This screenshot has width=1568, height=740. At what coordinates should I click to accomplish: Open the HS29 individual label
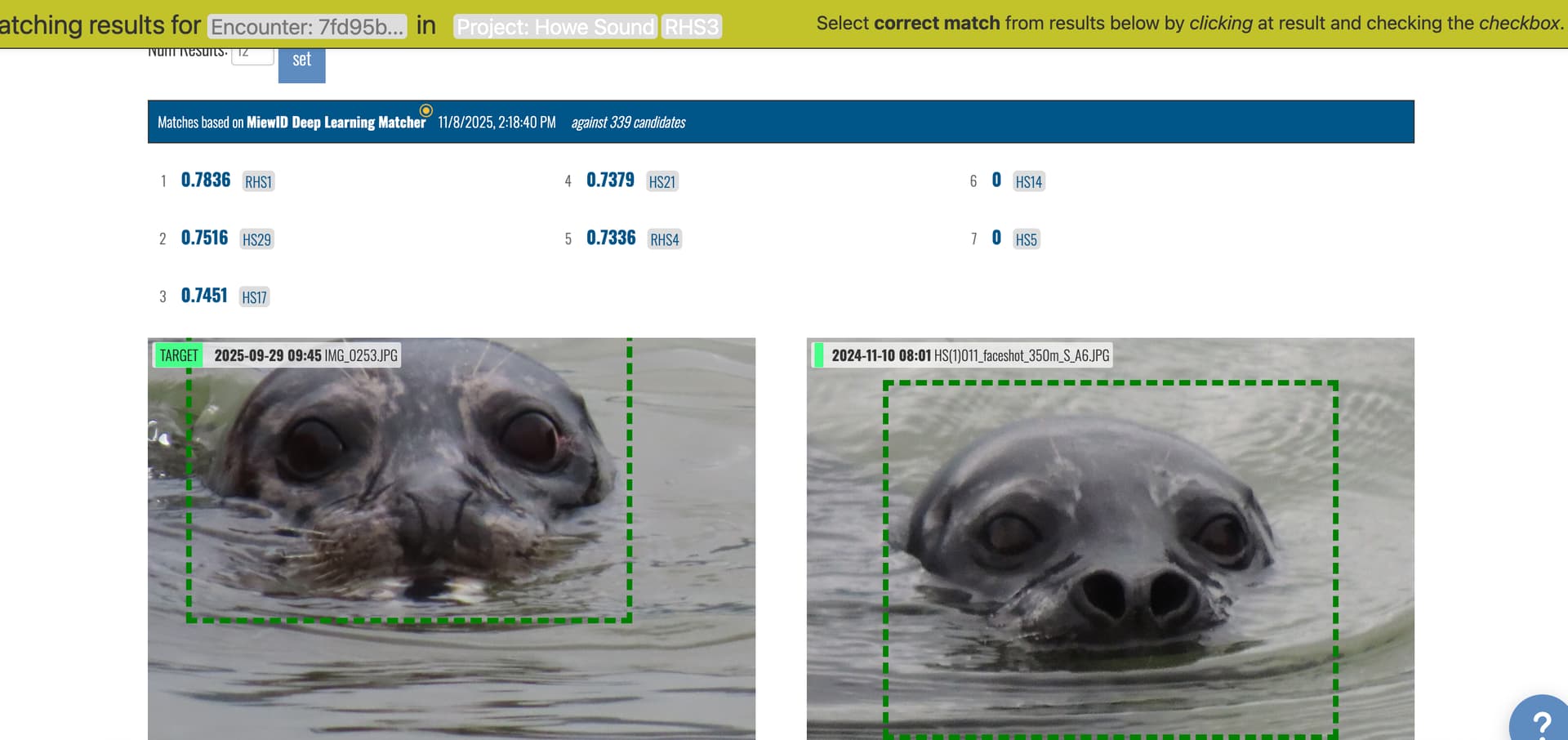click(256, 240)
